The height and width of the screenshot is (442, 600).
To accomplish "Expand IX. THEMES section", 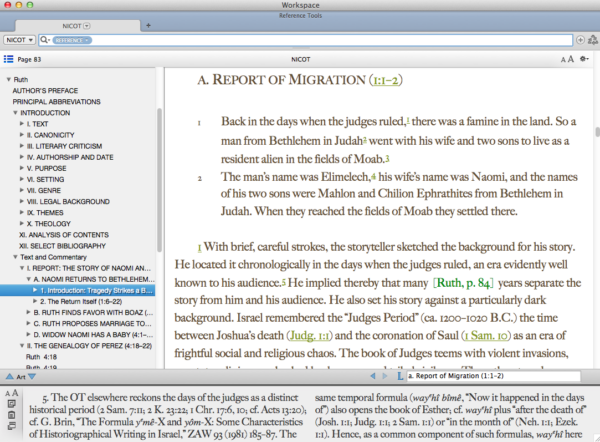I will pos(22,212).
